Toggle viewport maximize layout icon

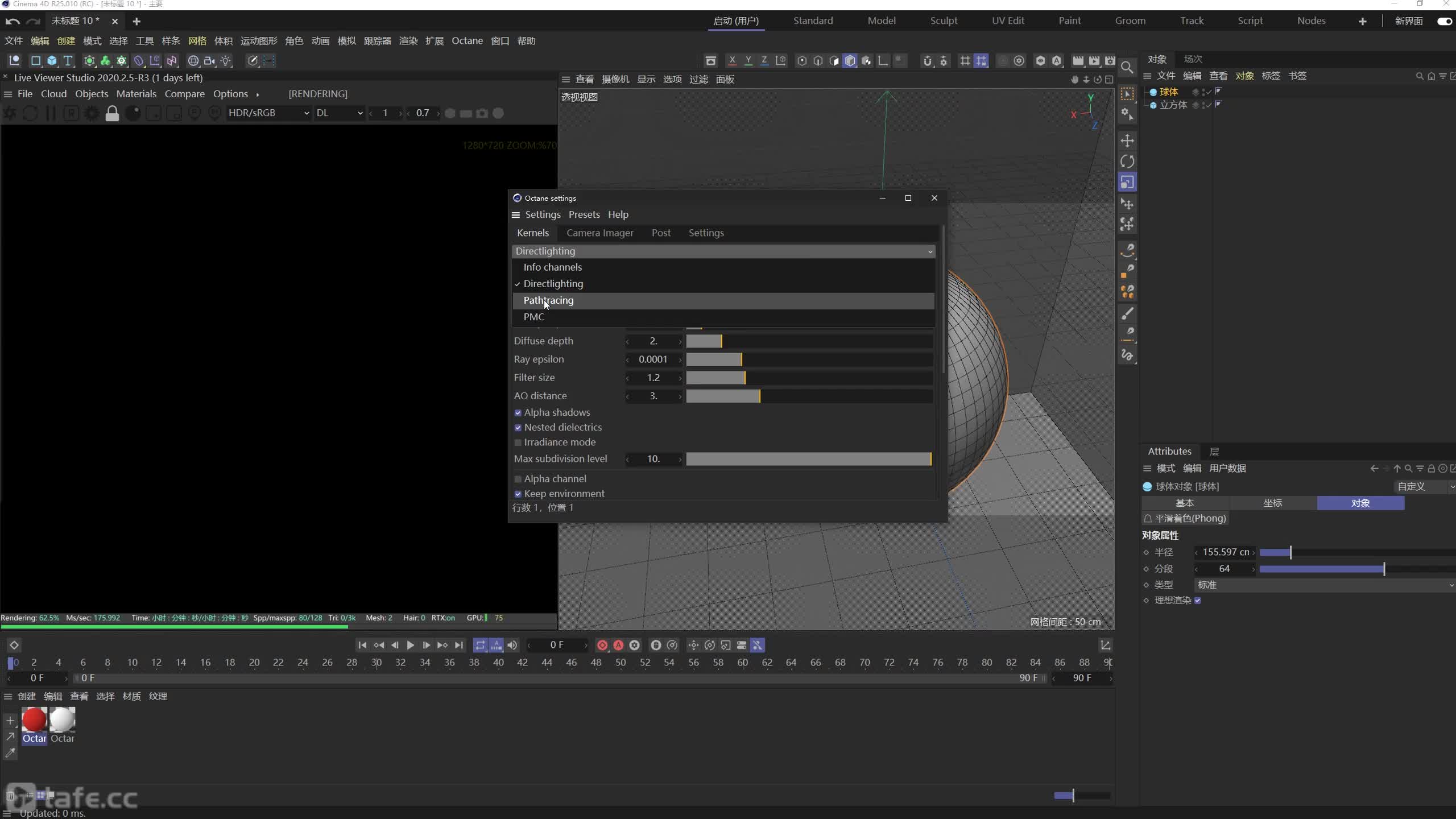[x=1109, y=80]
